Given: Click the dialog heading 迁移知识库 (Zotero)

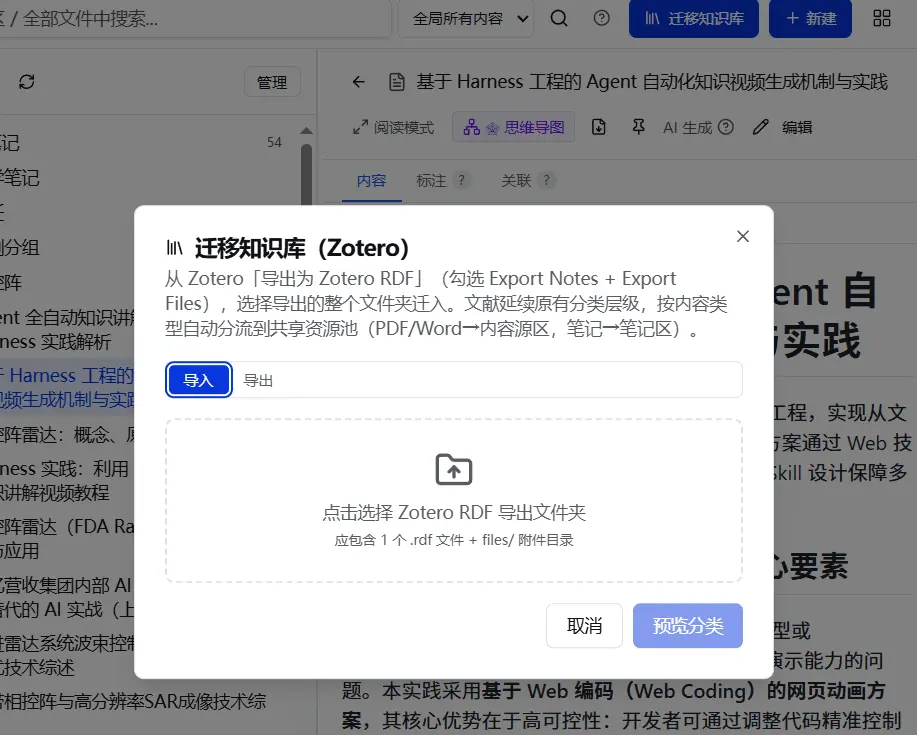Looking at the screenshot, I should coord(302,248).
